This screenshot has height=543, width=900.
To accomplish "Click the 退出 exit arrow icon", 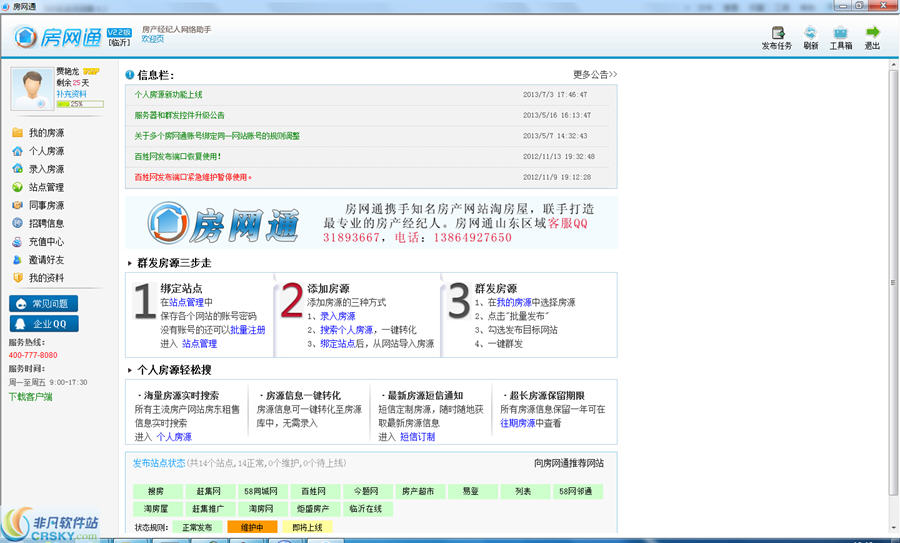I will click(x=872, y=32).
